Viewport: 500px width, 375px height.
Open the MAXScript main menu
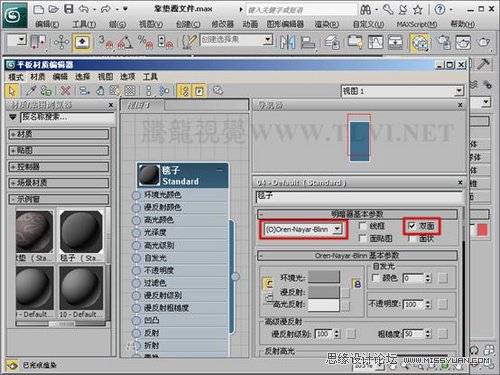click(417, 24)
